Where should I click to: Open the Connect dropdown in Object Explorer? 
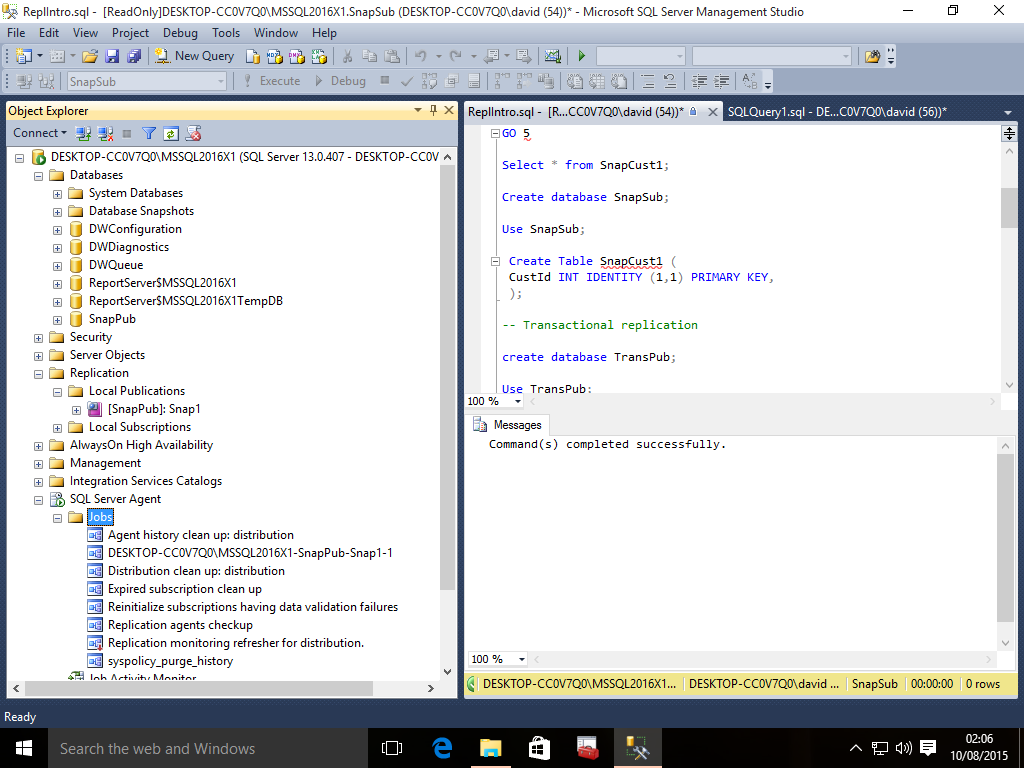40,133
